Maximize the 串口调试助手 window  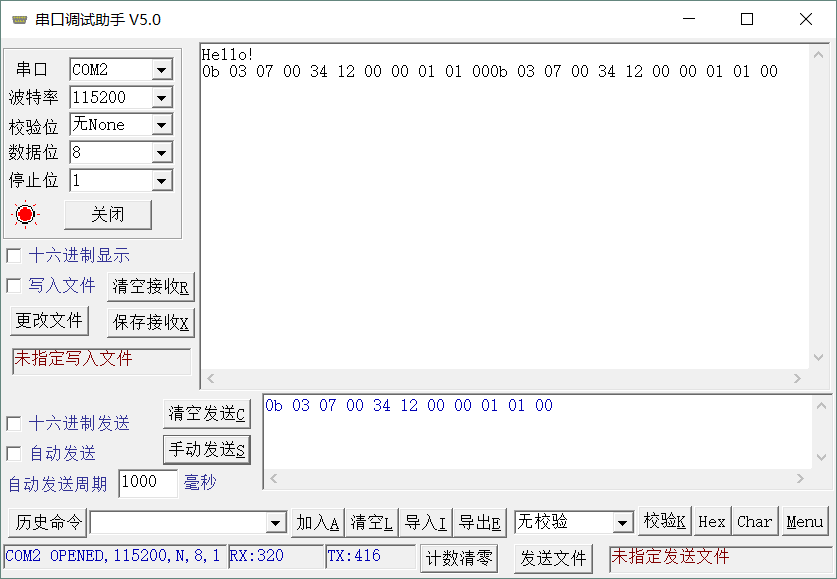pos(747,19)
